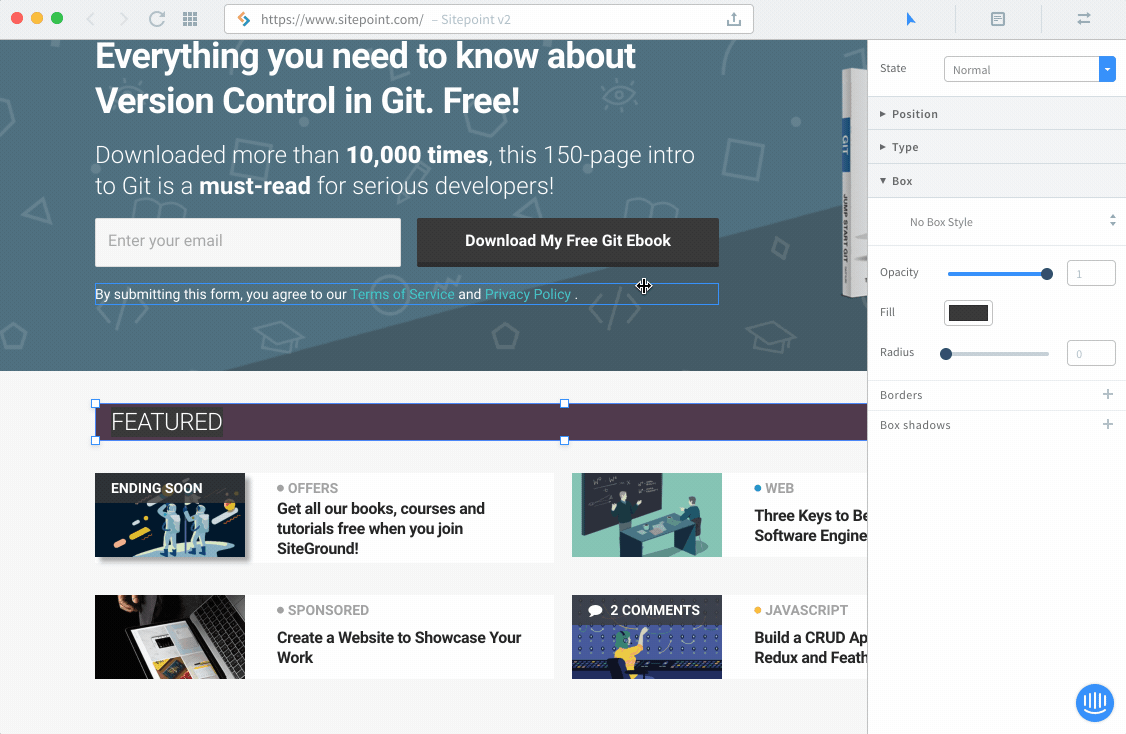The height and width of the screenshot is (734, 1126).
Task: Open Create a Website to Showcase article
Action: point(399,647)
